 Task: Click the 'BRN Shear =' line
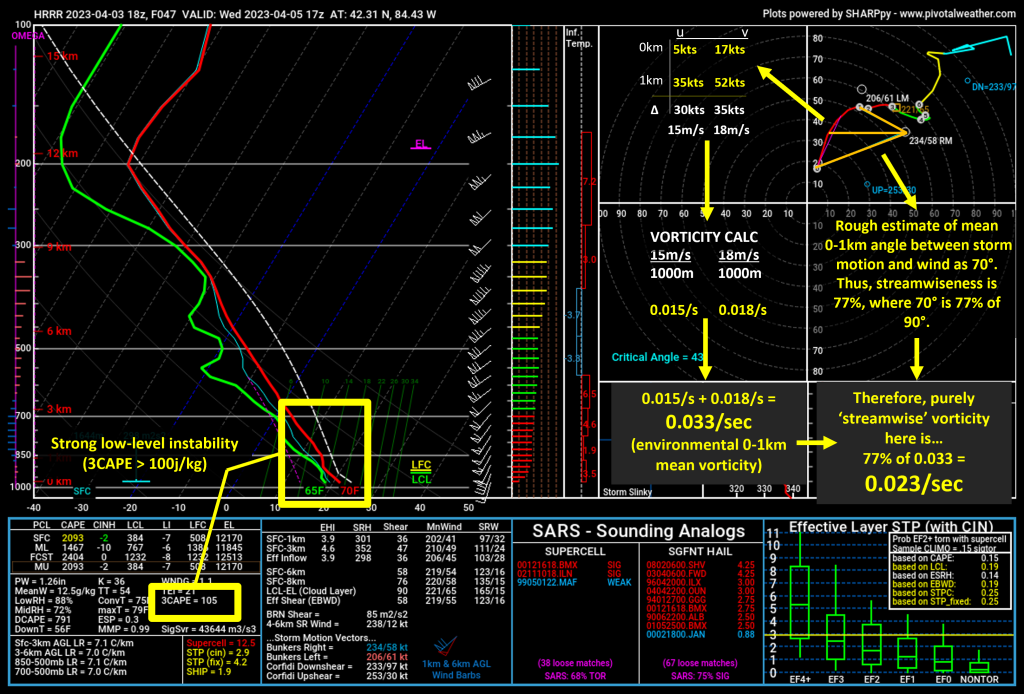[x=337, y=614]
